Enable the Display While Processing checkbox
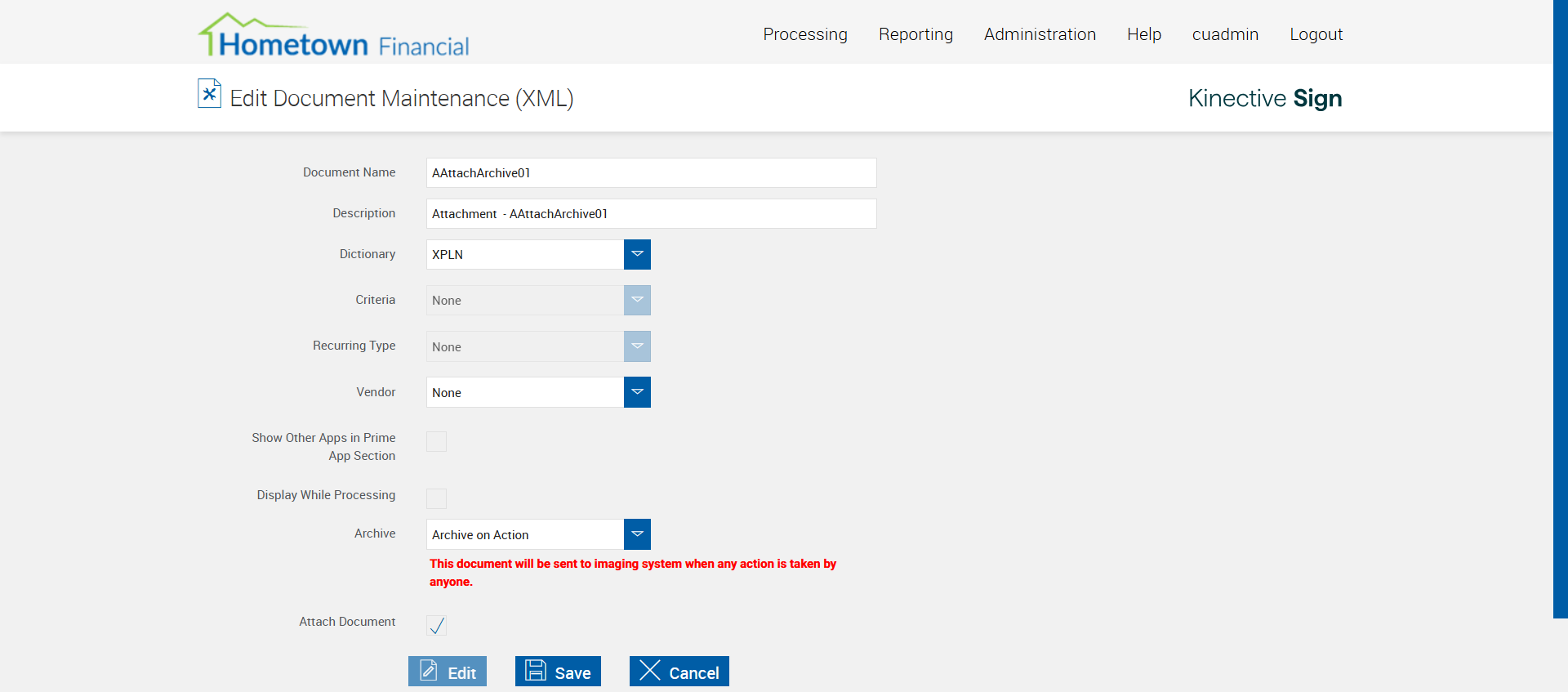The height and width of the screenshot is (692, 1568). coord(437,498)
